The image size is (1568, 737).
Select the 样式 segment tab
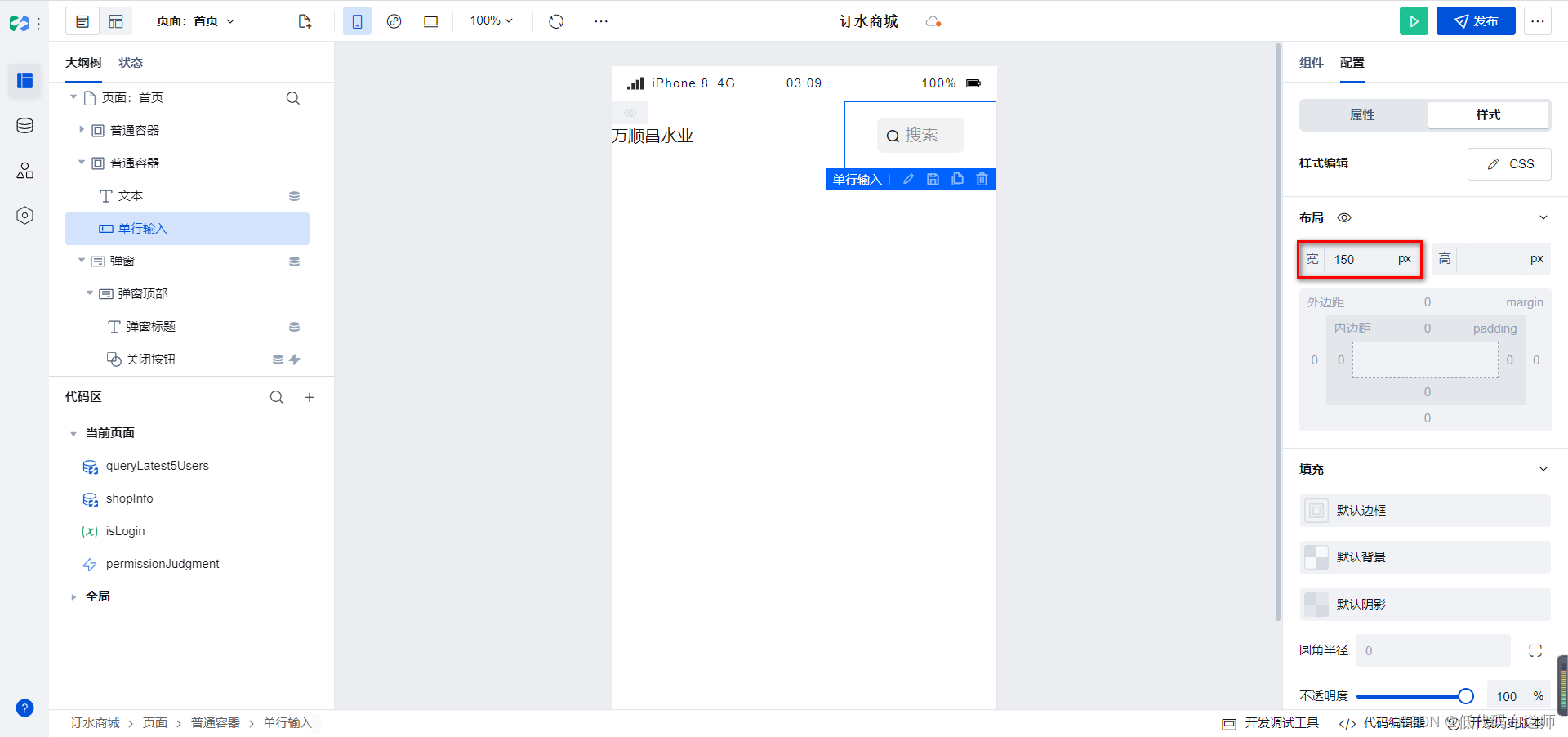pyautogui.click(x=1488, y=115)
